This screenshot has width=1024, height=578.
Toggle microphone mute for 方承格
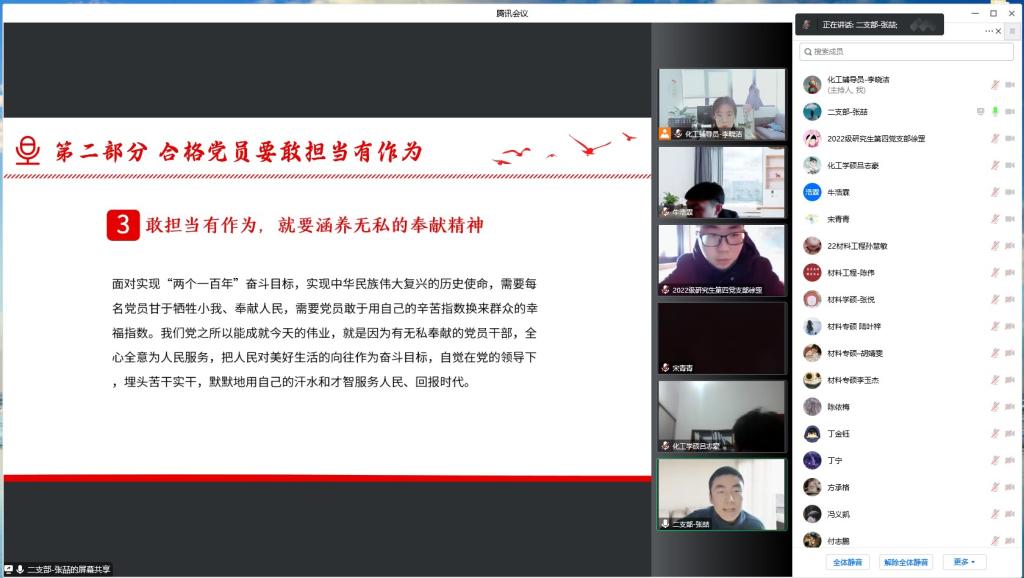coord(995,487)
